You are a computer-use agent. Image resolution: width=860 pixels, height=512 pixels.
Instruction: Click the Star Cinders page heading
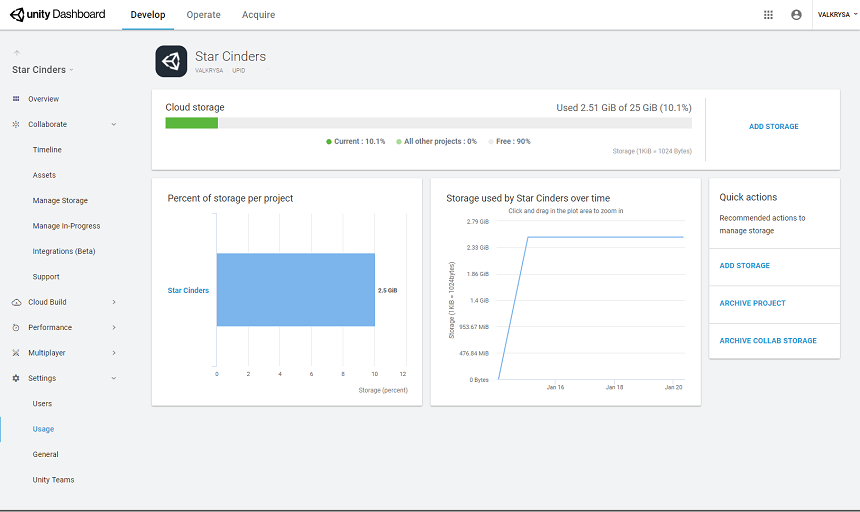pyautogui.click(x=230, y=56)
